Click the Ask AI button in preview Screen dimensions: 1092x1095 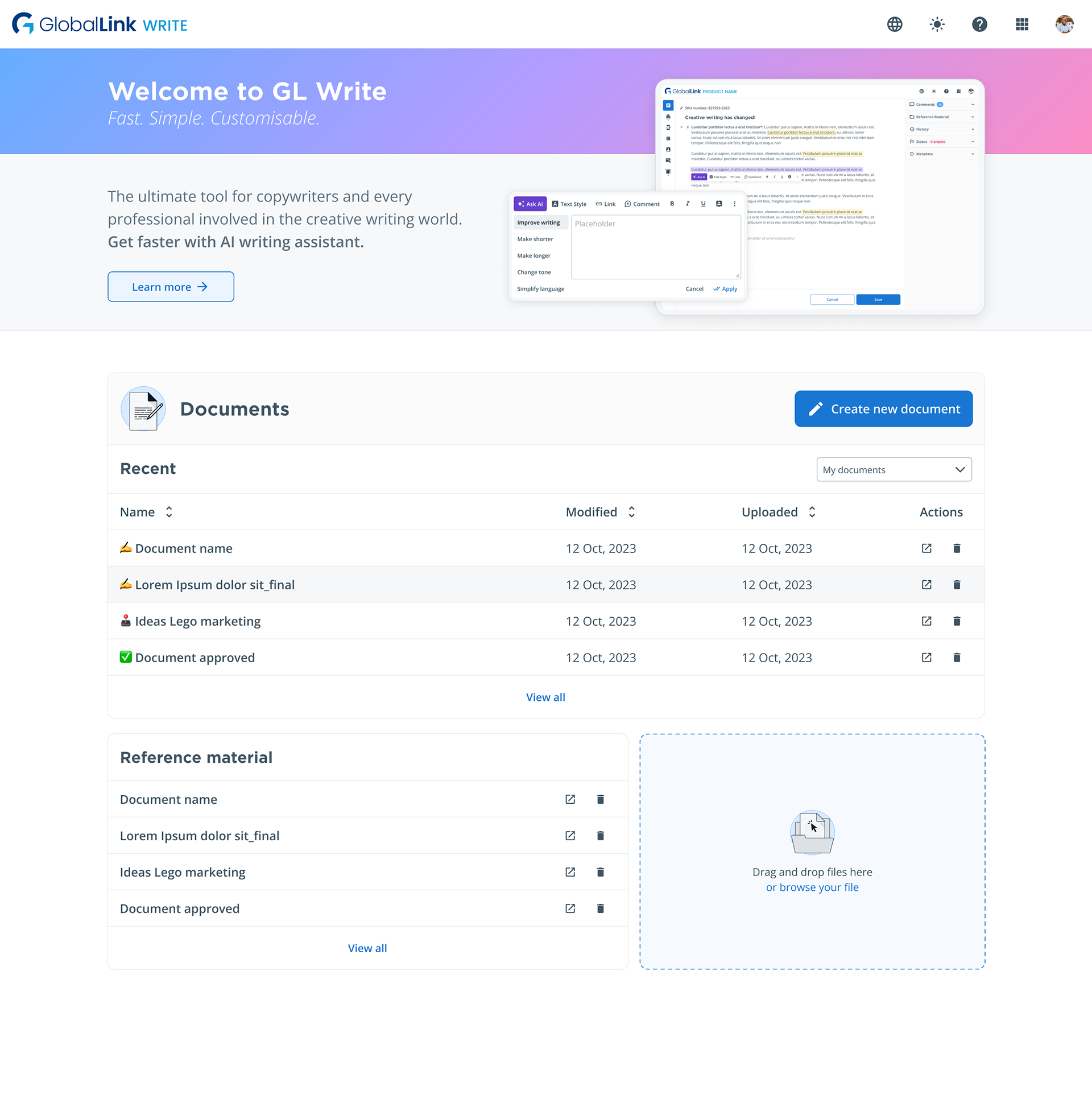coord(530,204)
